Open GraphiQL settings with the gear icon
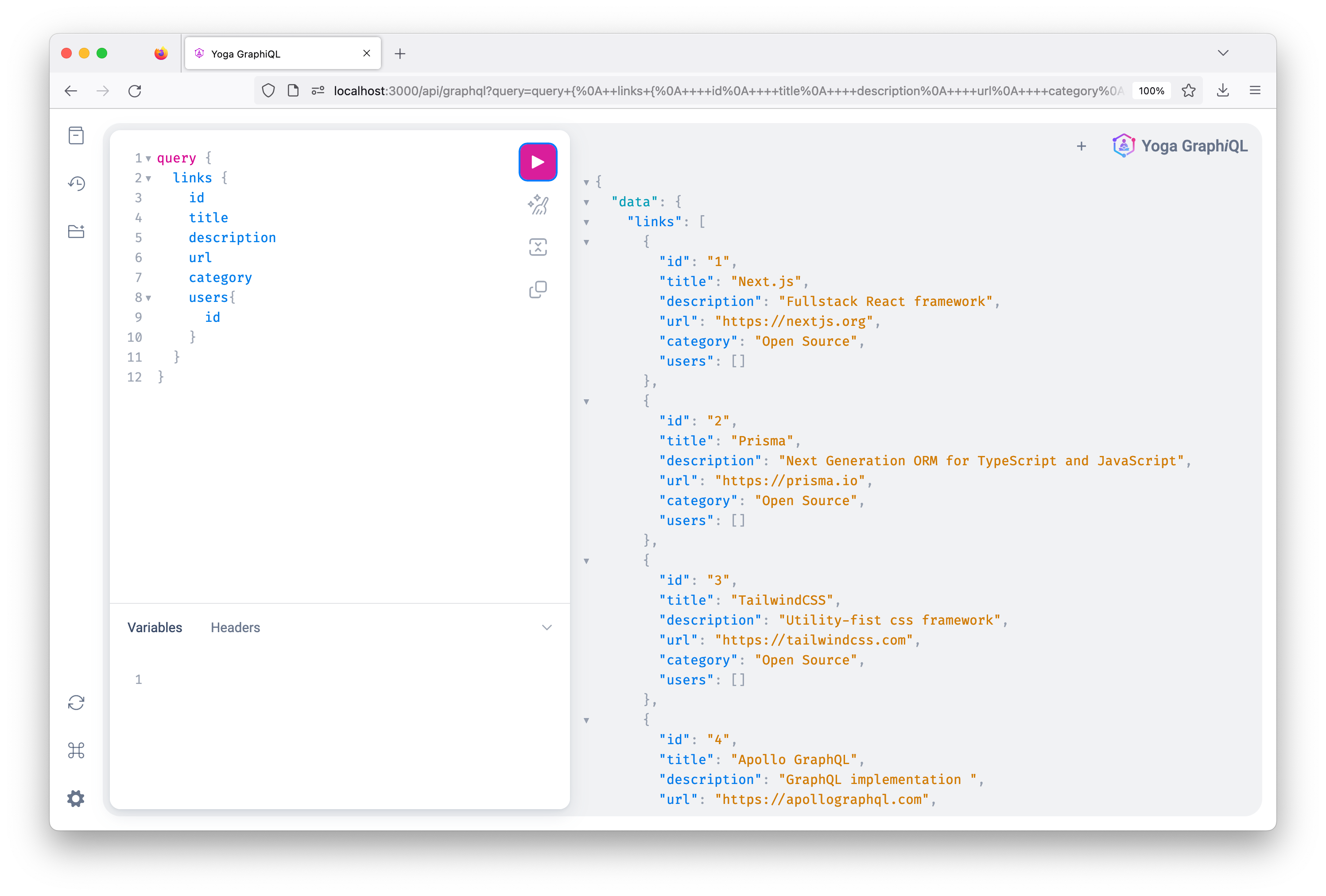The height and width of the screenshot is (896, 1326). pos(76,799)
